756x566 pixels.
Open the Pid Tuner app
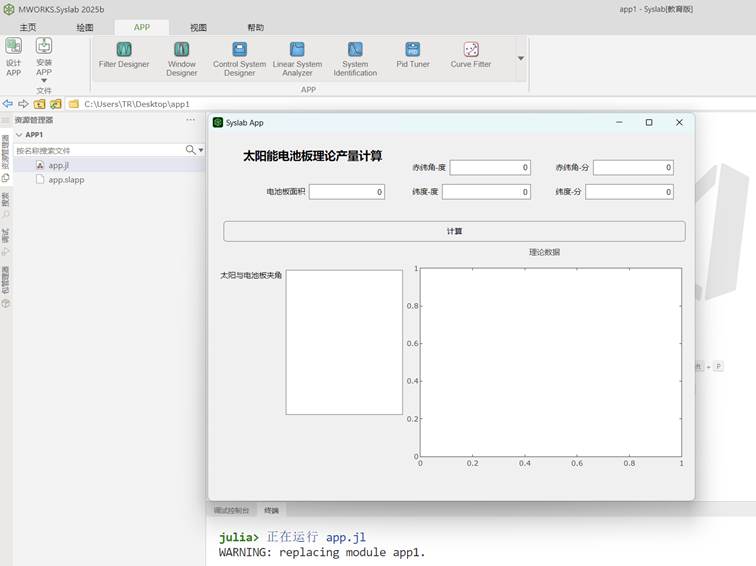413,54
